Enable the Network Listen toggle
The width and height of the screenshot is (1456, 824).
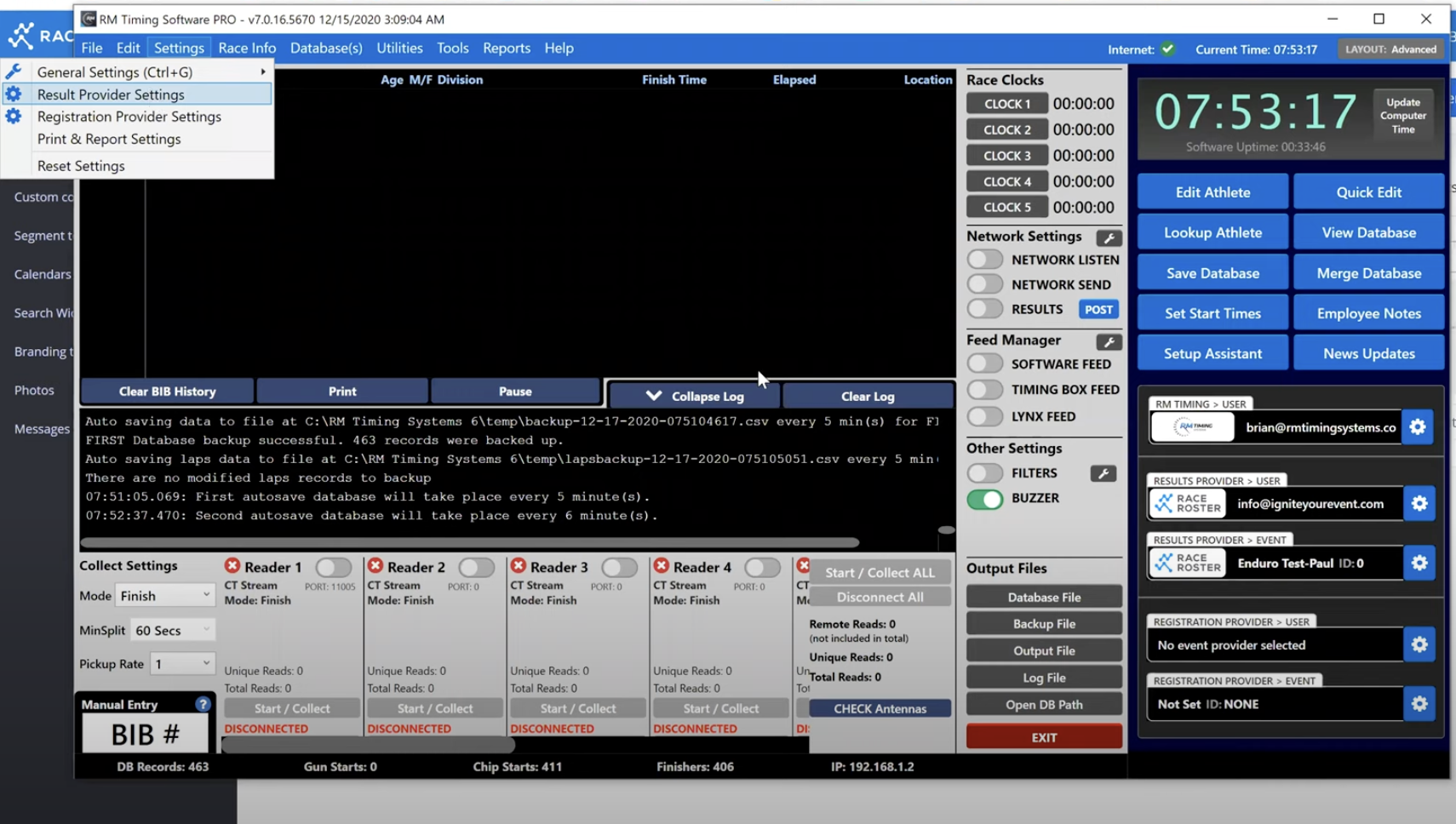tap(985, 260)
